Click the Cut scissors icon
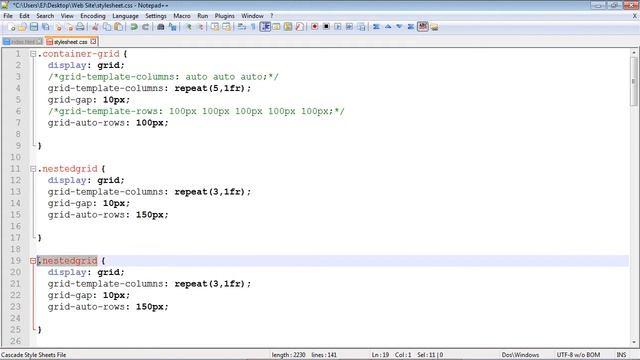The height and width of the screenshot is (360, 640). coord(95,27)
